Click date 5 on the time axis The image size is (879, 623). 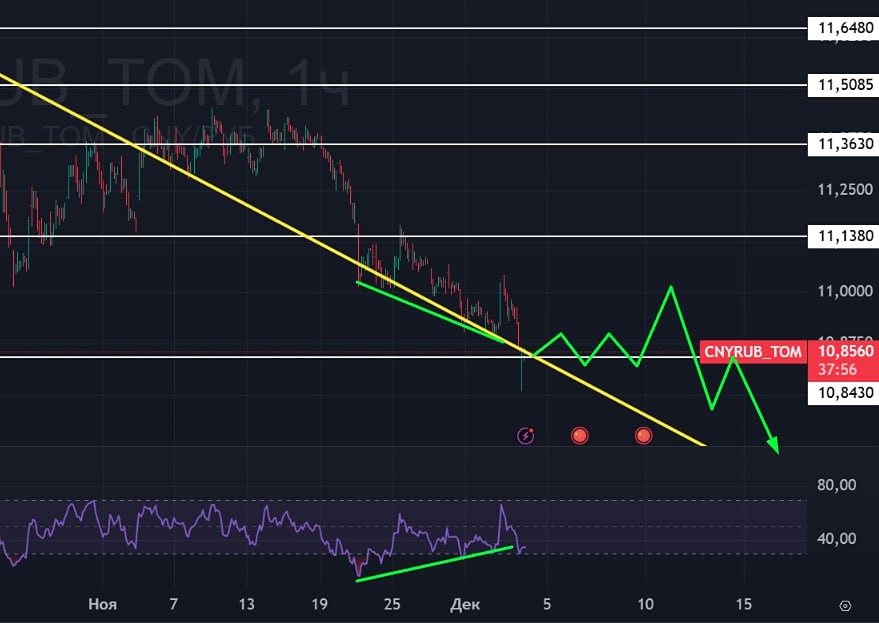(x=547, y=604)
